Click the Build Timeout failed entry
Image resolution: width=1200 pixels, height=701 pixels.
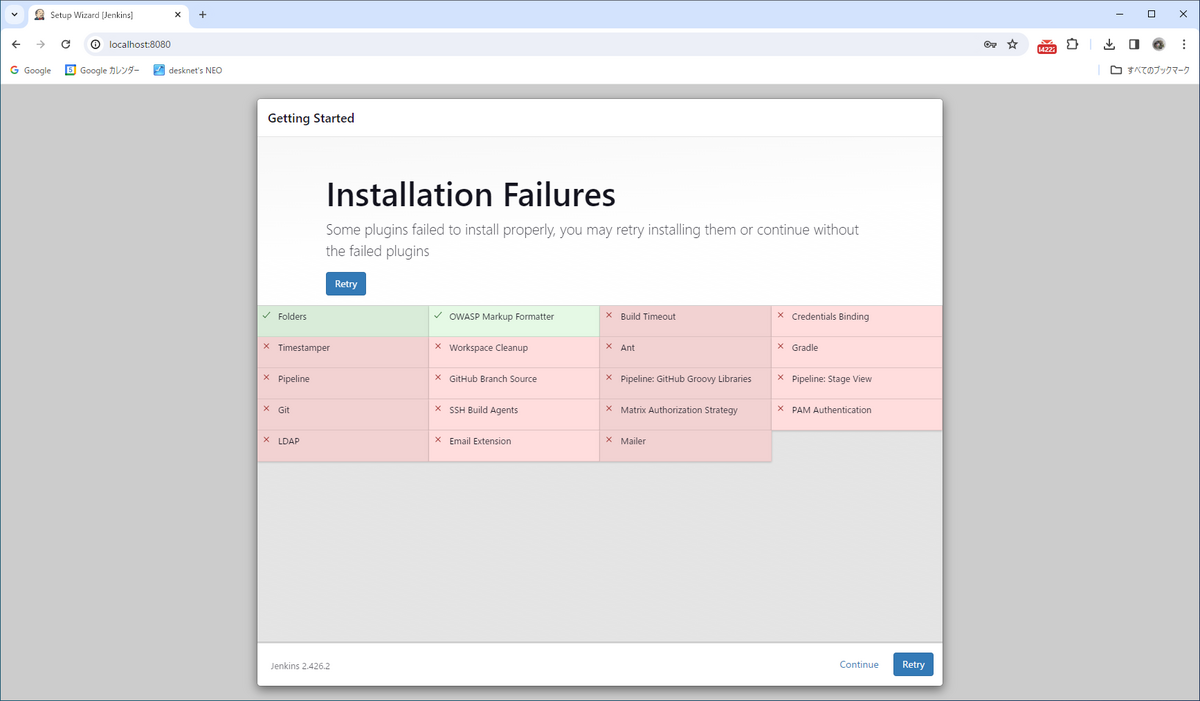click(686, 321)
